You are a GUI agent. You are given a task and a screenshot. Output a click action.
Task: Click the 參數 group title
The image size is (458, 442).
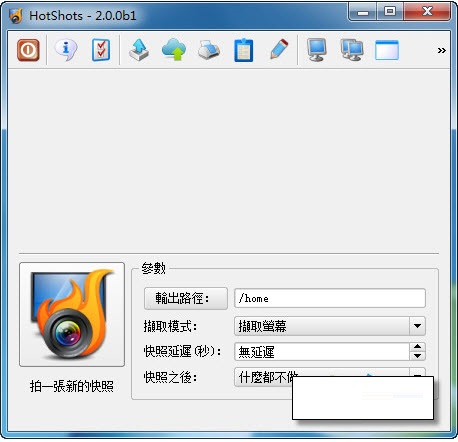pos(153,268)
